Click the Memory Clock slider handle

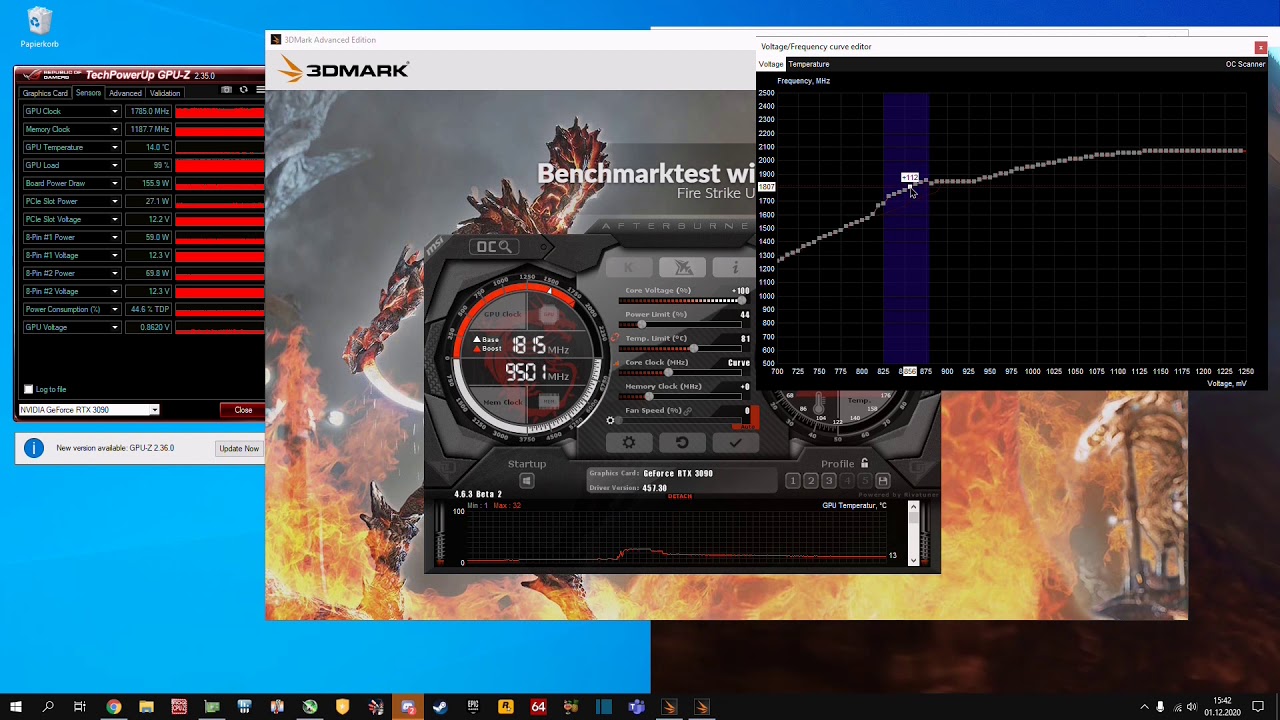coord(649,396)
